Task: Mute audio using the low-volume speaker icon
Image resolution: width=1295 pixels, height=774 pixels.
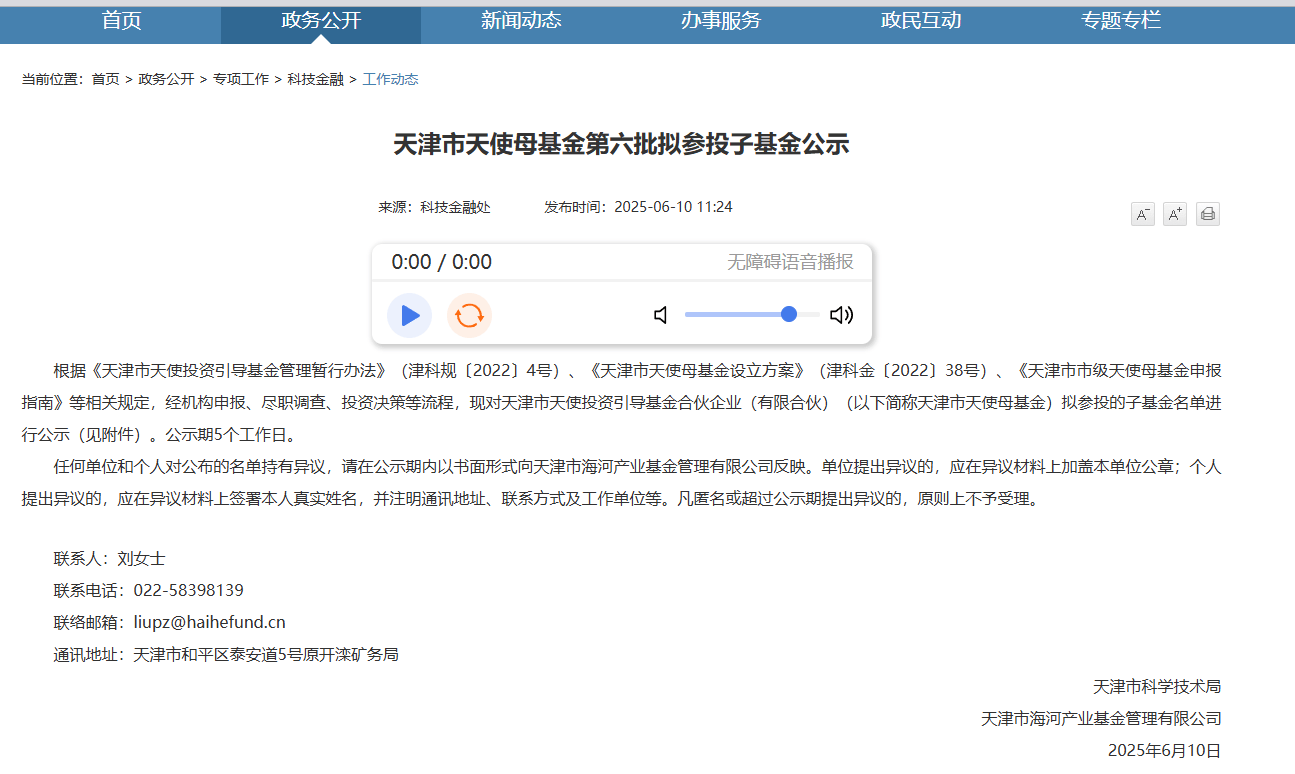Action: pos(661,315)
